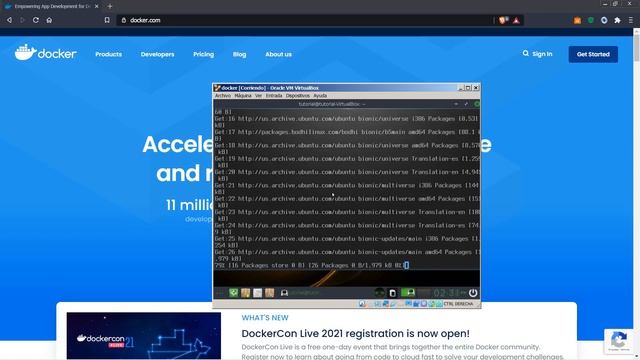The image size is (640, 360).
Task: Click the VM shelf clock showing 02:31
Action: click(449, 293)
